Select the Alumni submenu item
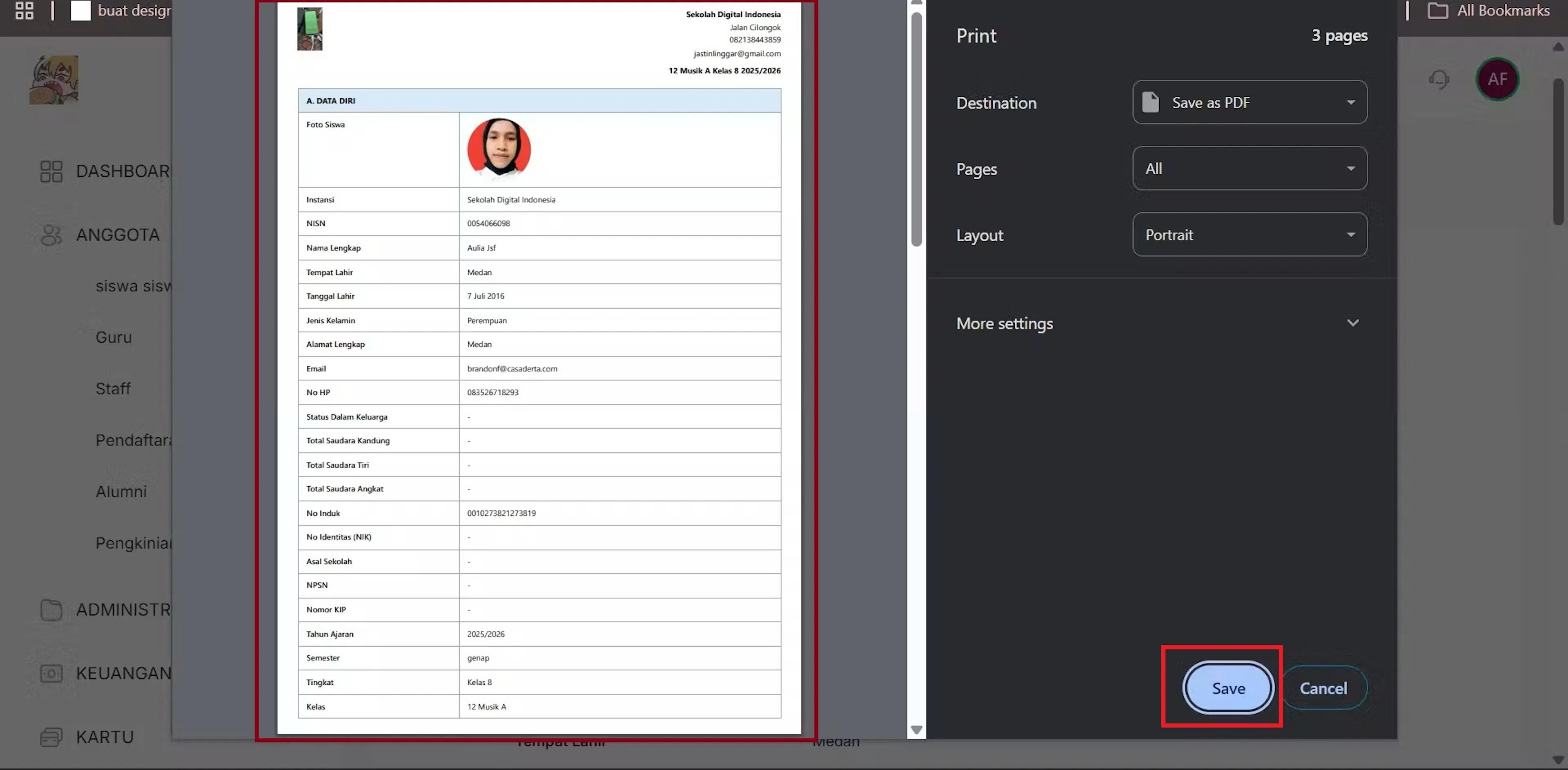This screenshot has width=1568, height=770. (x=121, y=491)
